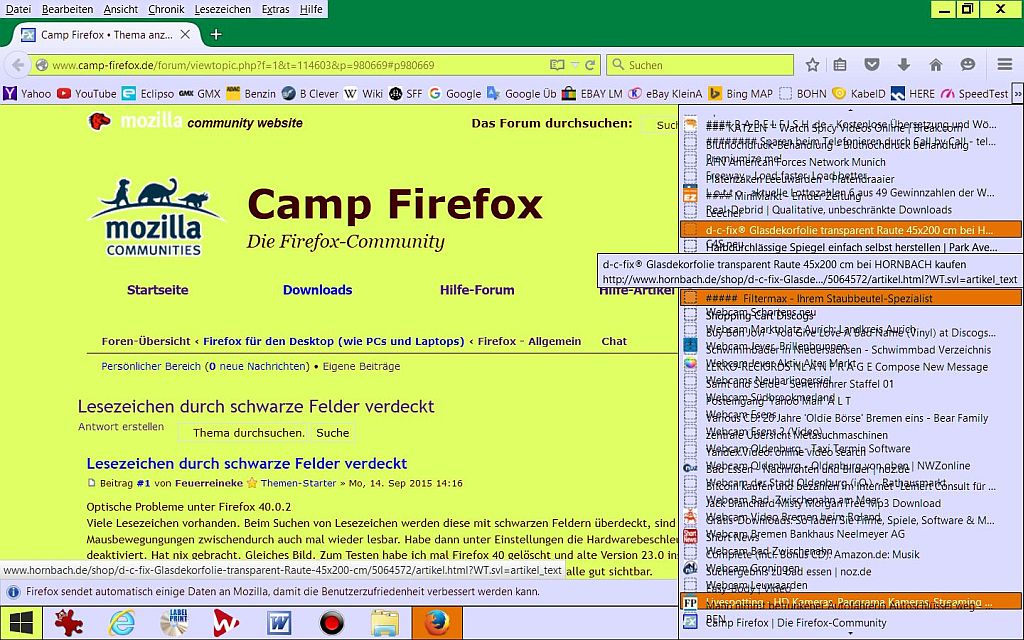The height and width of the screenshot is (640, 1024).
Task: Open the SFF bookmark
Action: click(405, 93)
